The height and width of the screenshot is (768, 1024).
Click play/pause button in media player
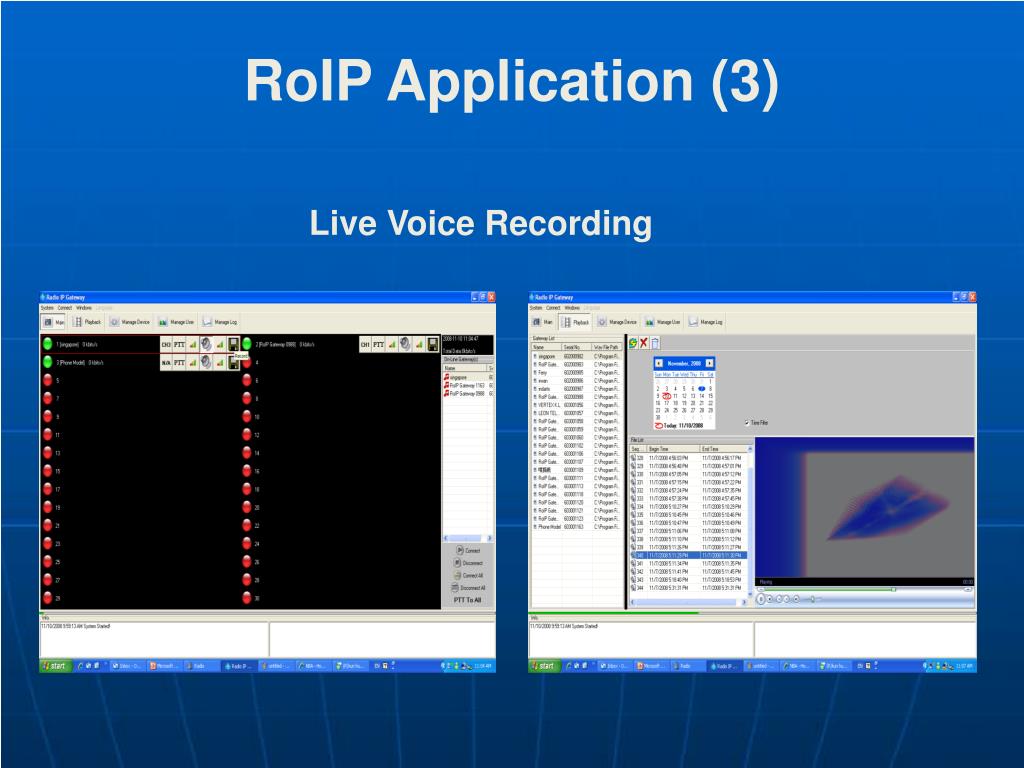(761, 599)
